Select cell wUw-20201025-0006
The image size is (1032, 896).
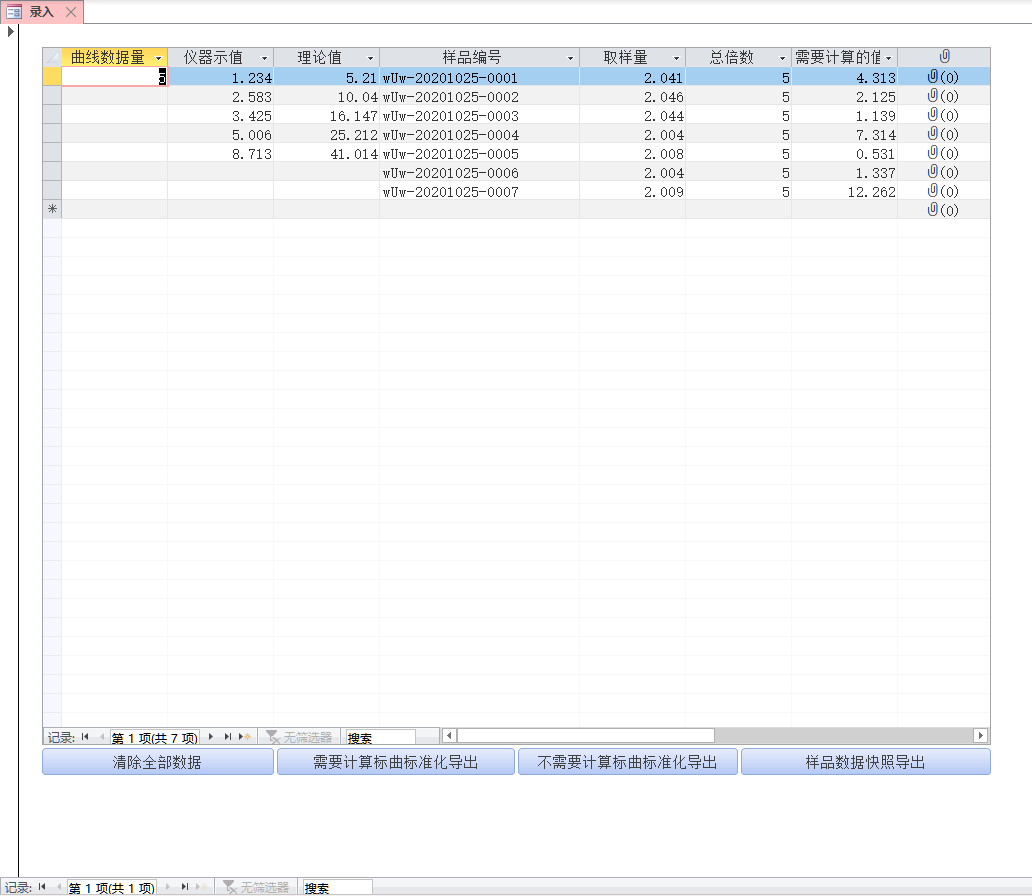coord(479,172)
